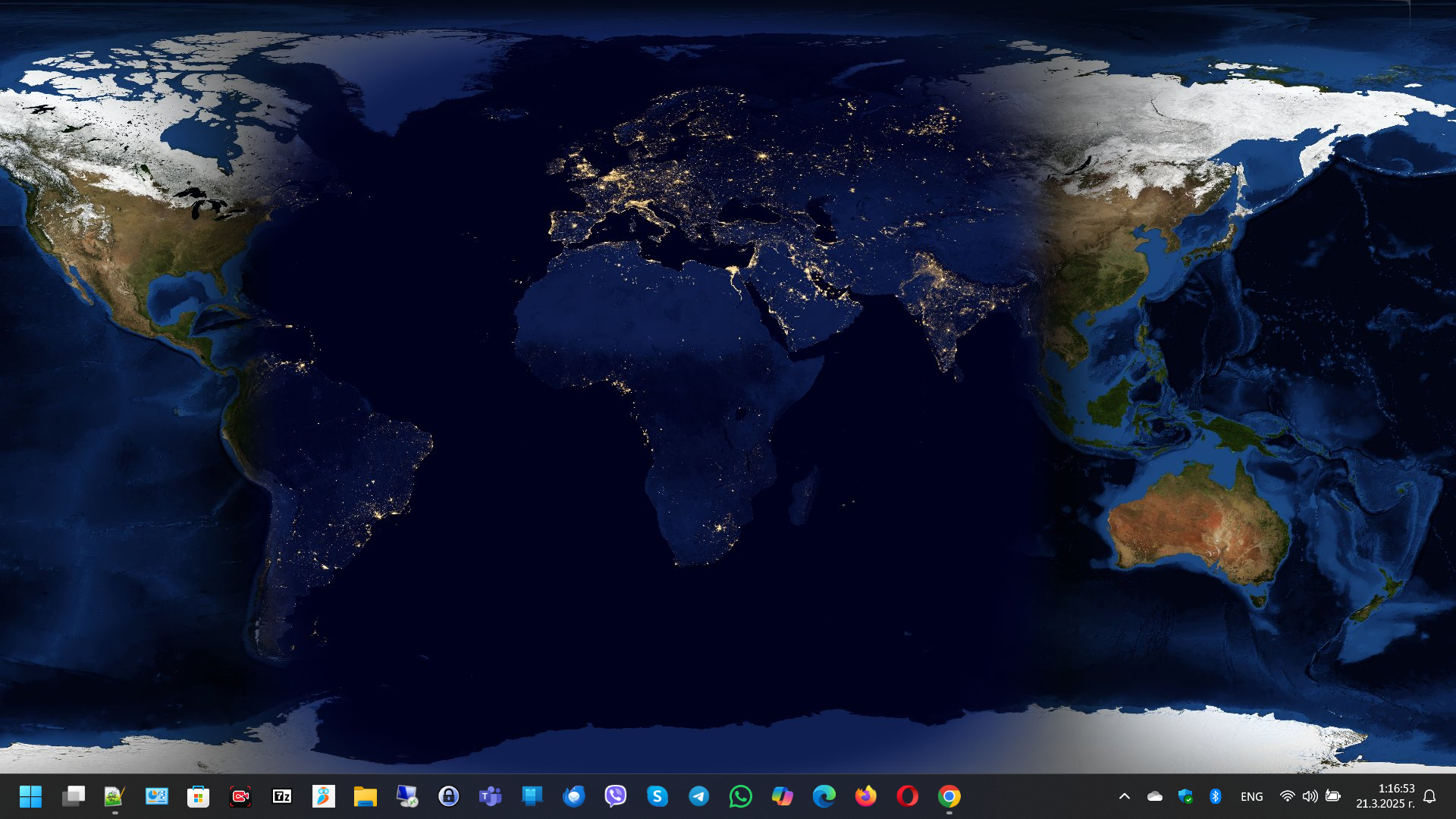Open Skype from the taskbar

point(657,796)
